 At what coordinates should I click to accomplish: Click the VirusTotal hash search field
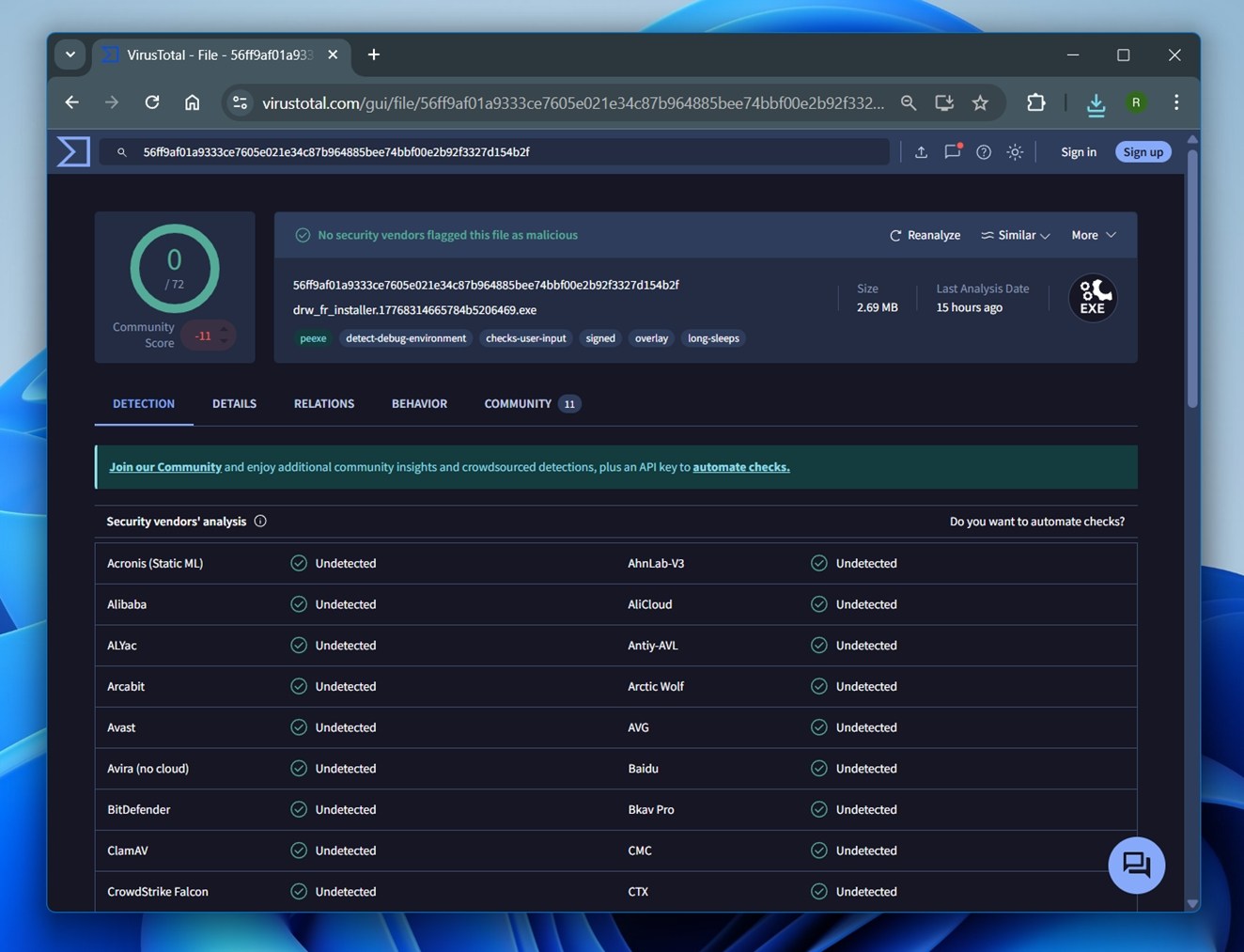[x=494, y=152]
